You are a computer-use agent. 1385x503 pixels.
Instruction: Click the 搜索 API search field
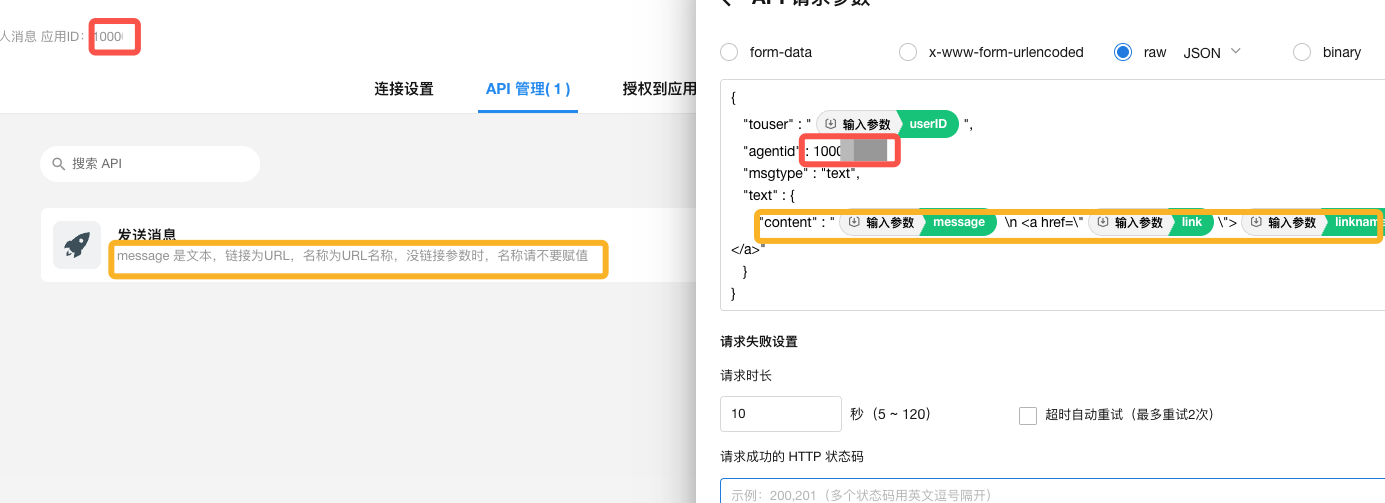click(150, 164)
